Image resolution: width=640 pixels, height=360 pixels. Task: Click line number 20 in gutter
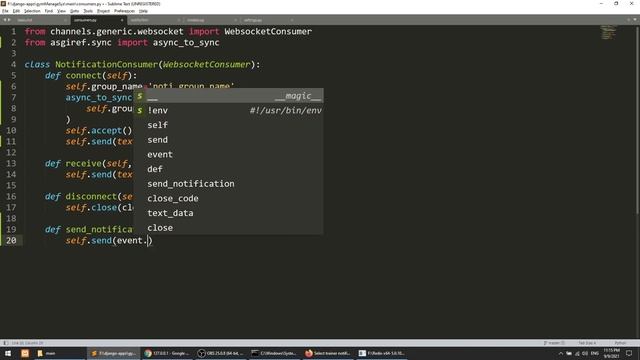click(x=11, y=240)
